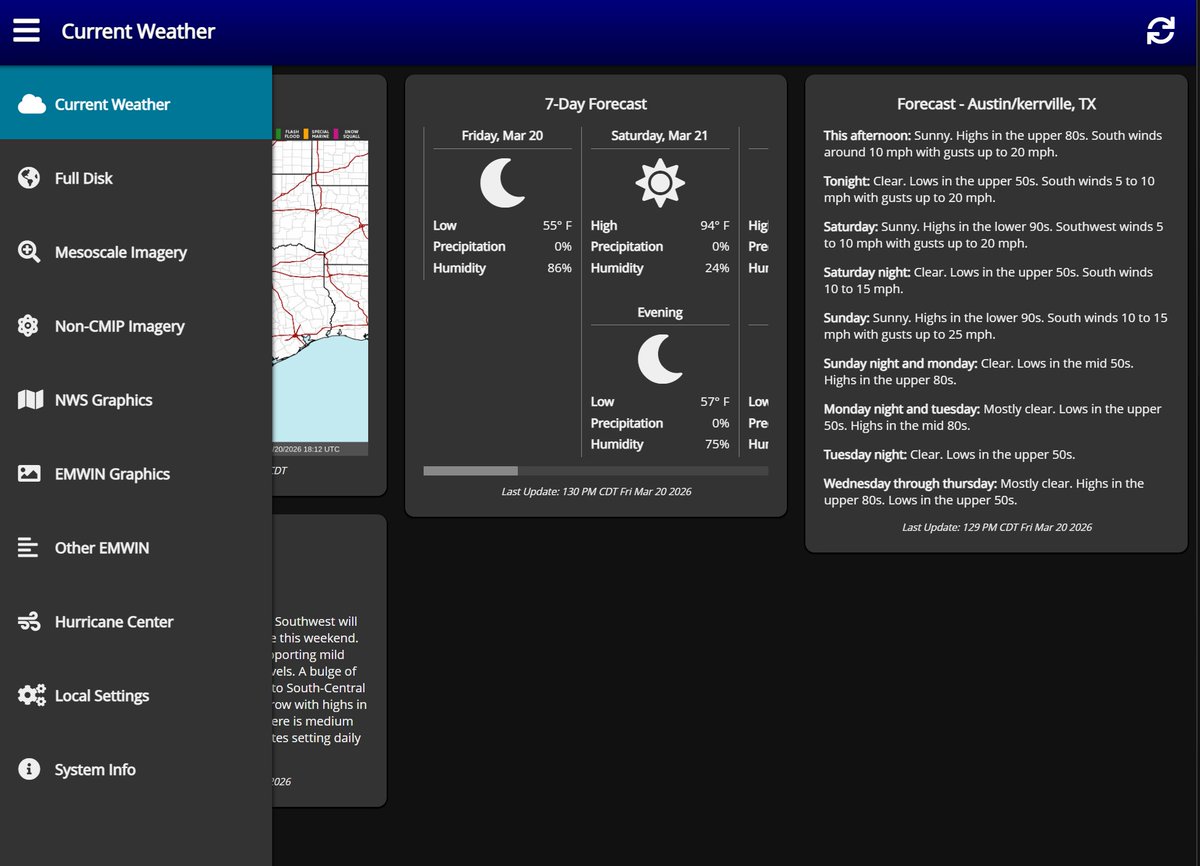The height and width of the screenshot is (866, 1200).
Task: Go to Mesoscale Imagery
Action: tap(136, 252)
